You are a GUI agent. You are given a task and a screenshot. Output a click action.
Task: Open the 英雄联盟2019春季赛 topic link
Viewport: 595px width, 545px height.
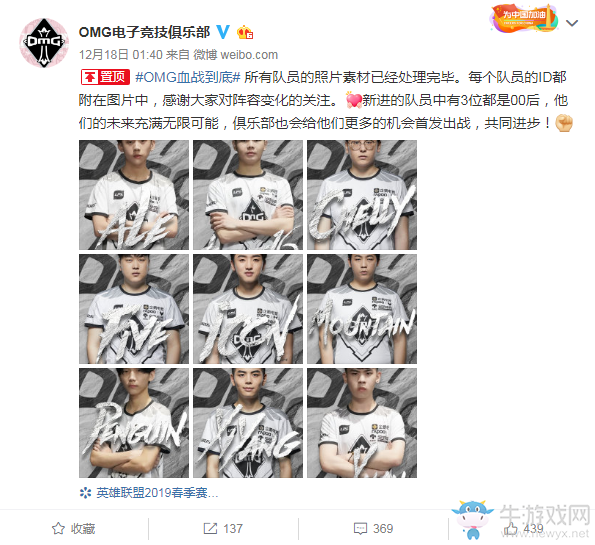(149, 493)
